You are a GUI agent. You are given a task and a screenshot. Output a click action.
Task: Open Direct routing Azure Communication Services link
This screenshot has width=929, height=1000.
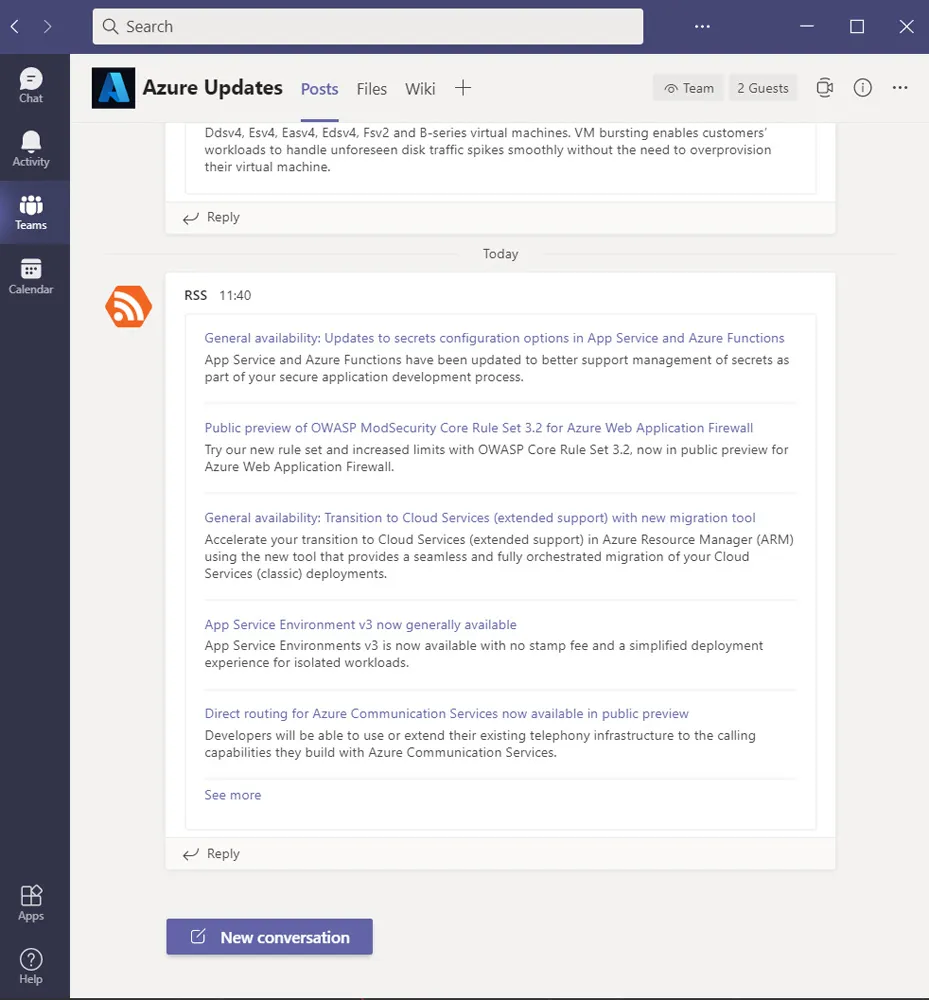pyautogui.click(x=446, y=714)
